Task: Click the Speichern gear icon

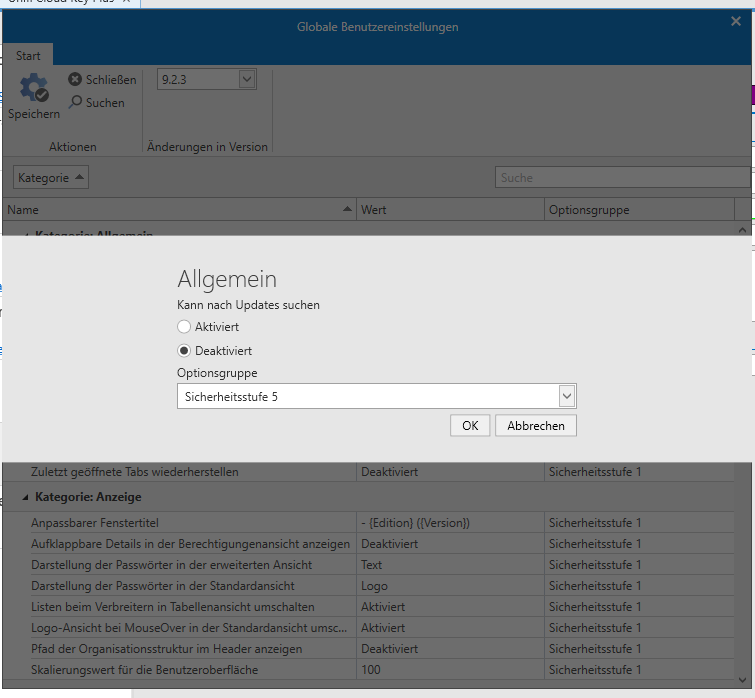Action: [33, 88]
